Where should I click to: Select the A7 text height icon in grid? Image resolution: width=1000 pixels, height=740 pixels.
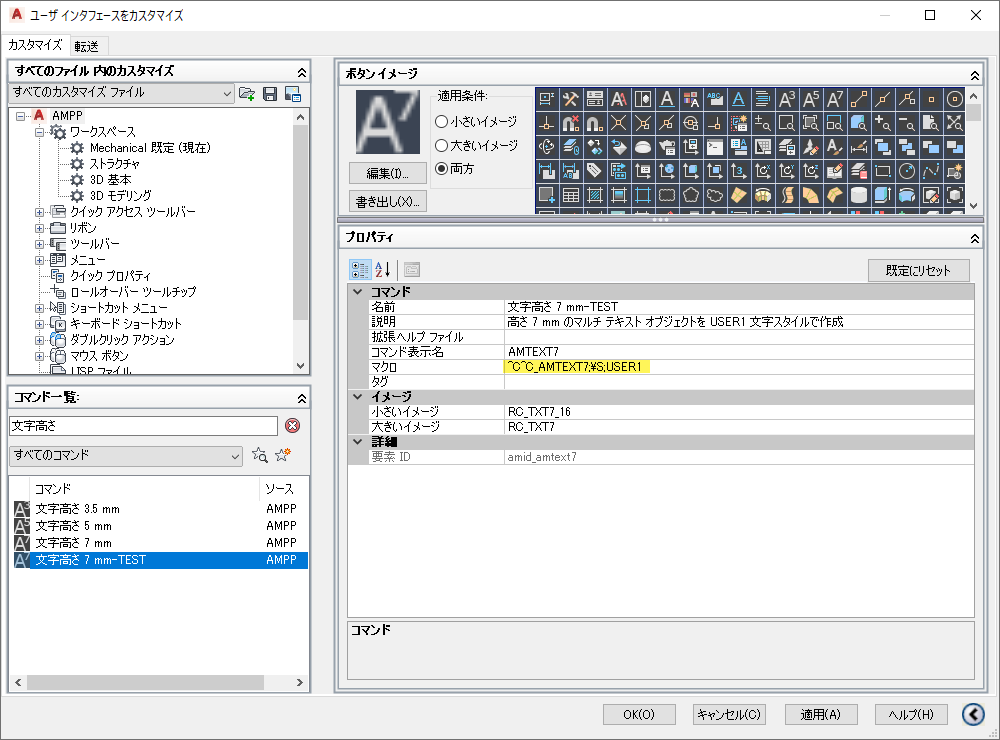834,99
